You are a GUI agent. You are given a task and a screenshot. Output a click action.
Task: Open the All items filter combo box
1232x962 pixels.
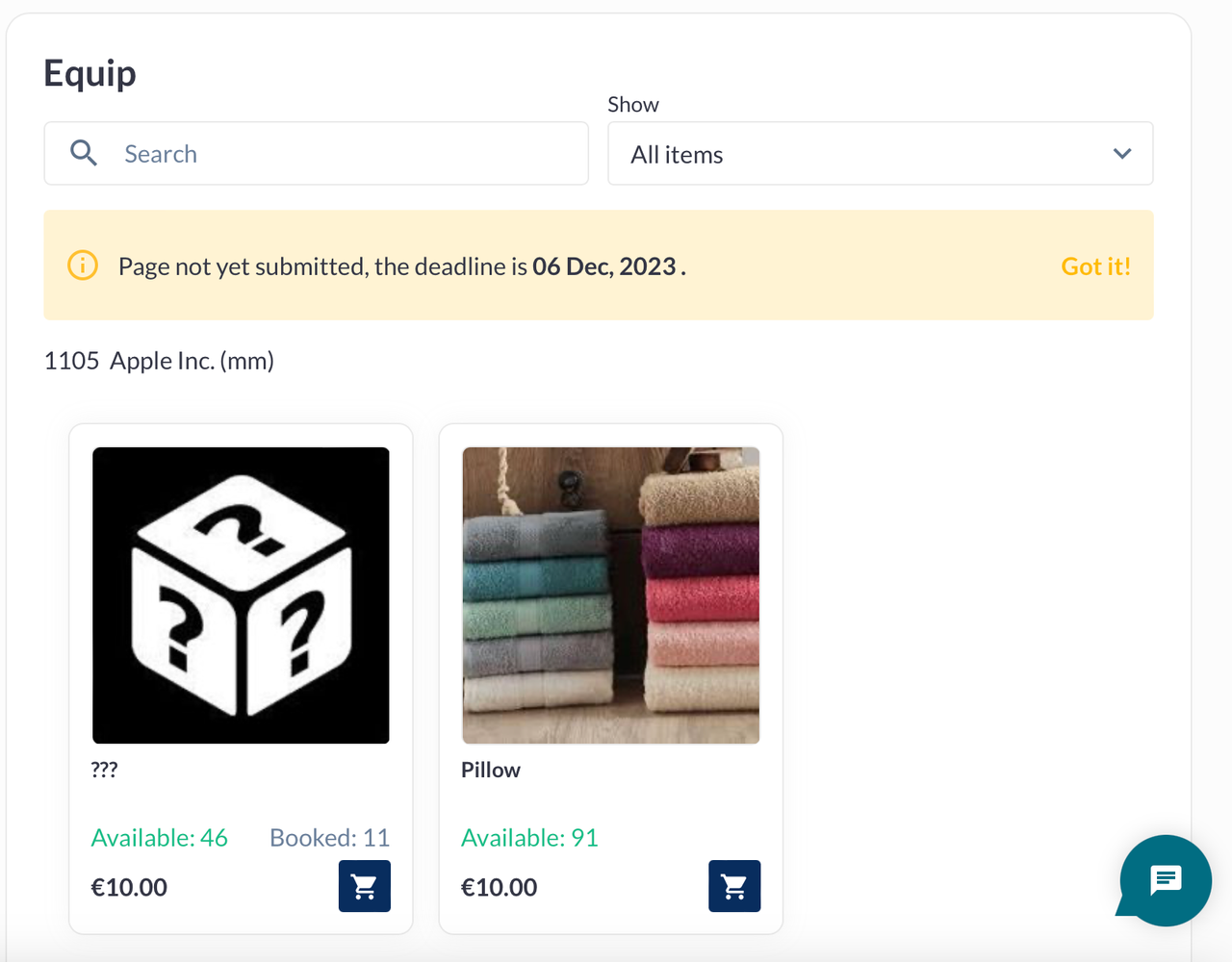point(866,154)
